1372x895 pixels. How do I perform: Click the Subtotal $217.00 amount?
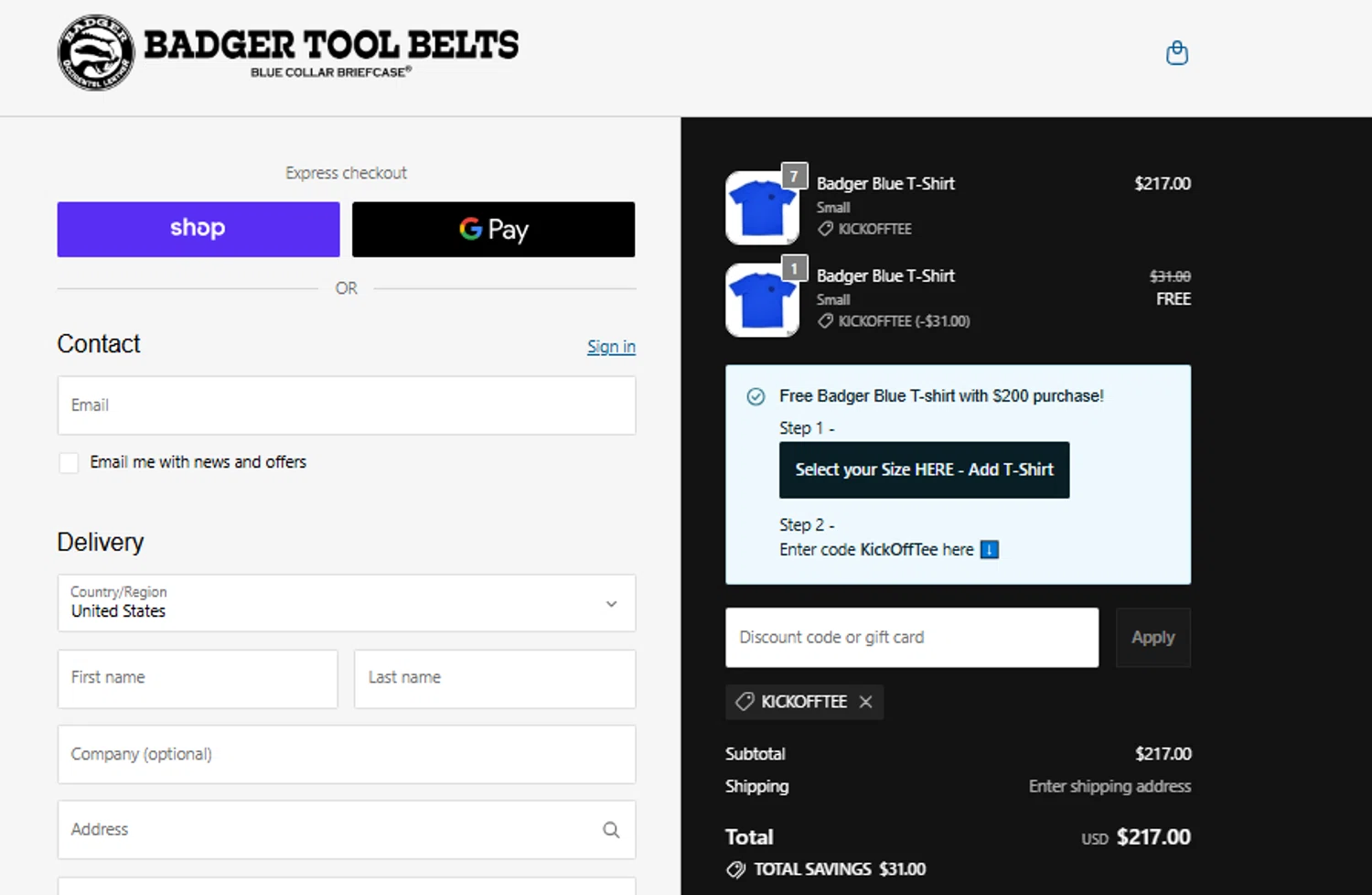coord(1163,754)
